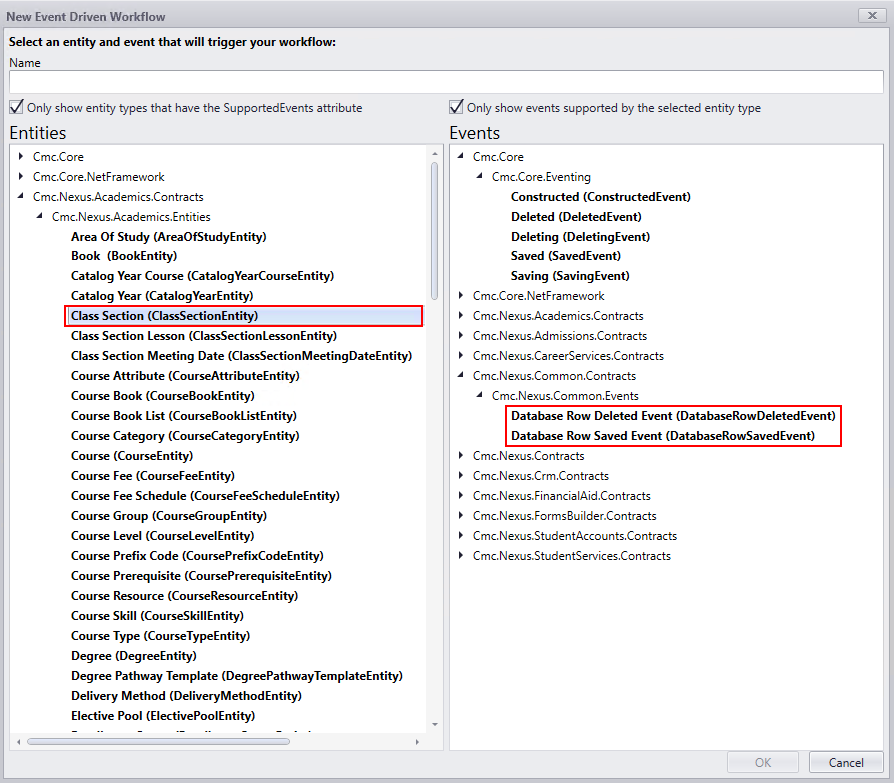Click the OK button

(763, 762)
